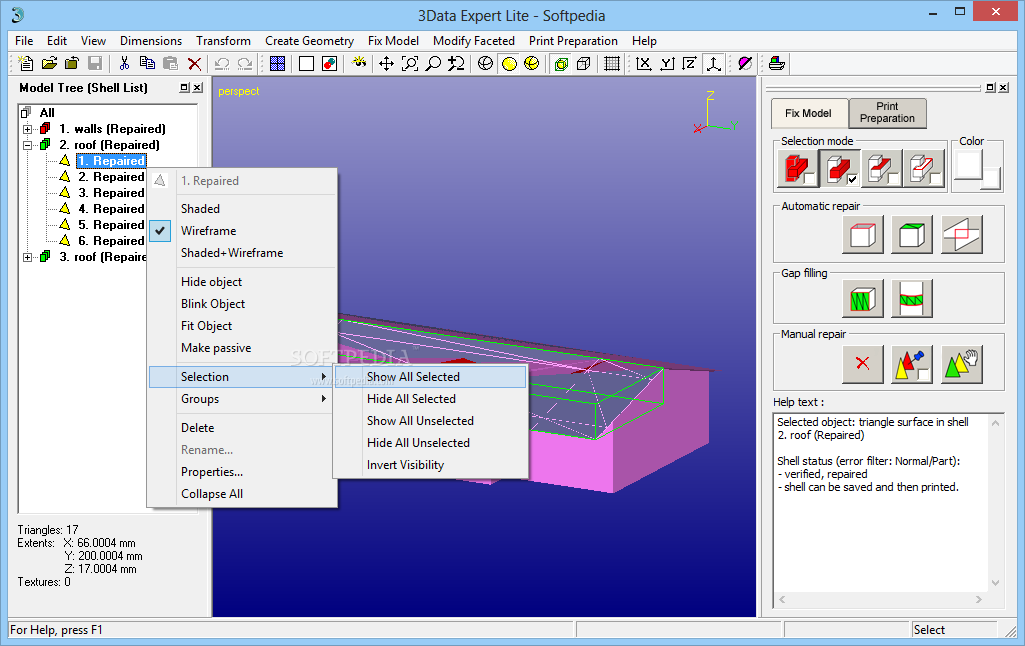Select the All root tree item
The width and height of the screenshot is (1025, 646).
coord(47,112)
